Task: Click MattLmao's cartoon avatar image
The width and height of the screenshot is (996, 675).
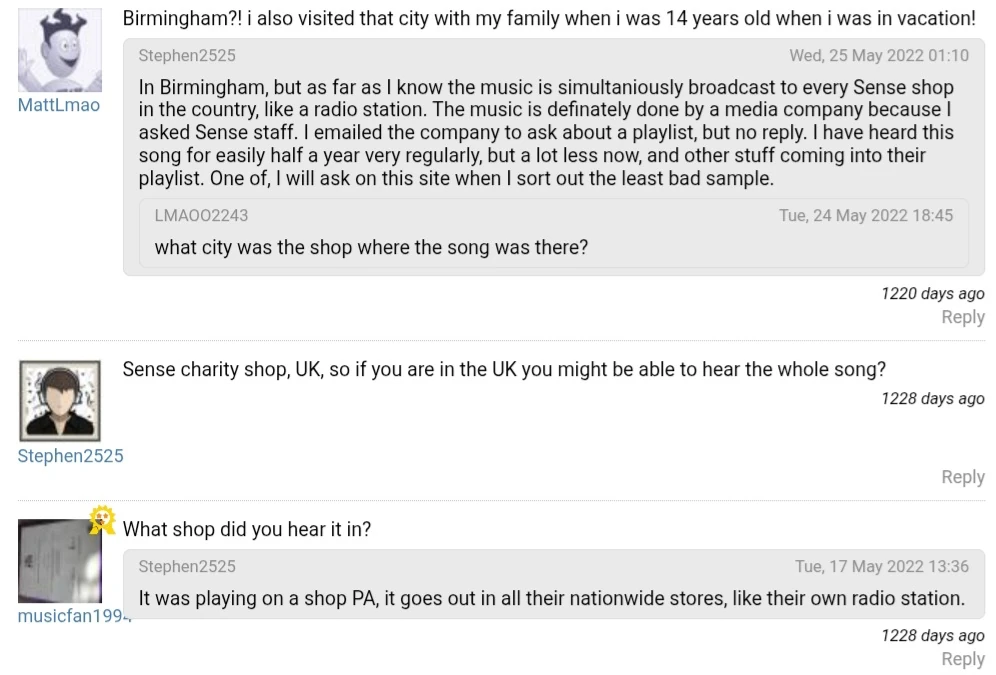Action: pos(60,50)
